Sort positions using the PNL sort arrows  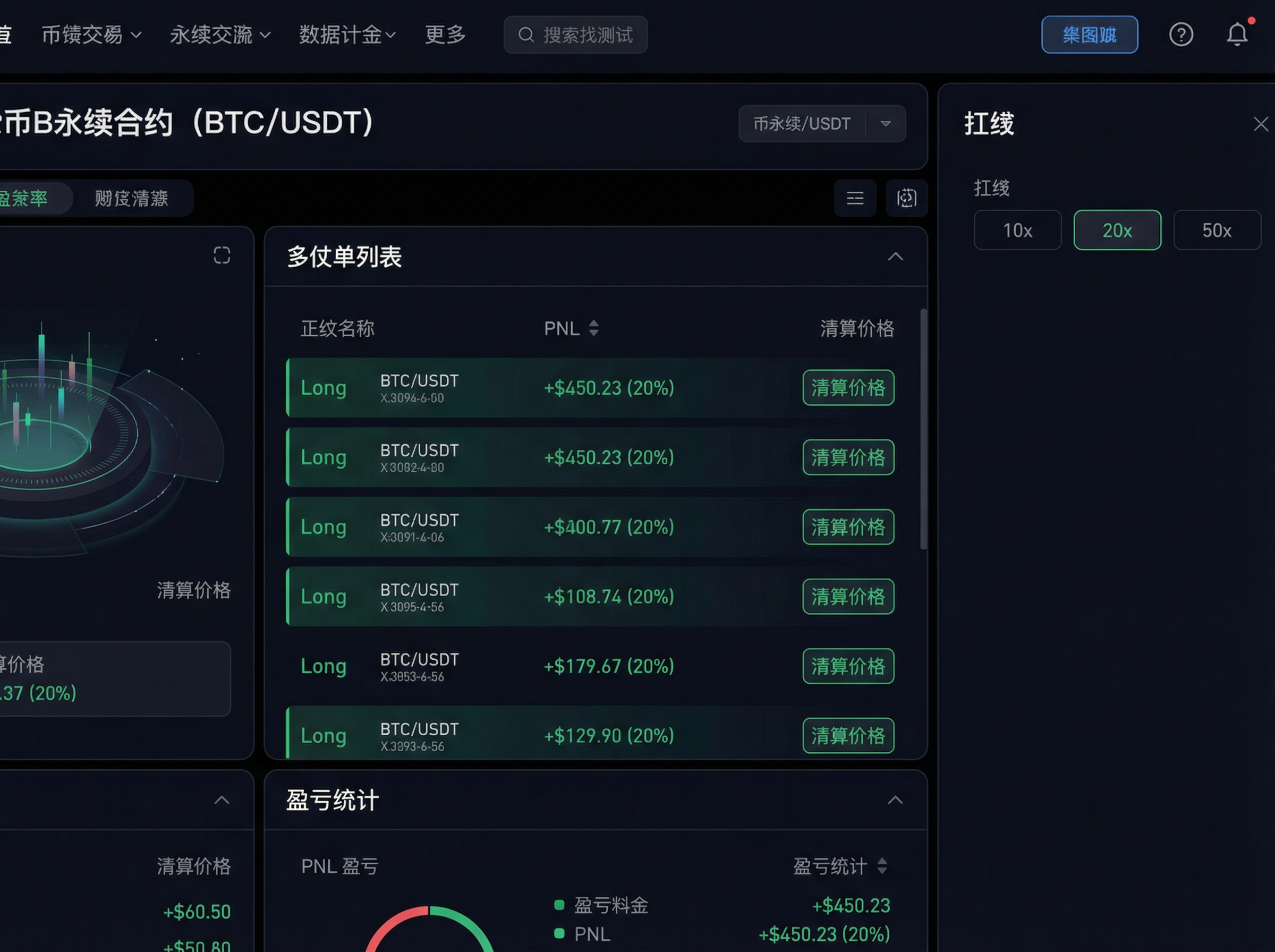[x=593, y=328]
